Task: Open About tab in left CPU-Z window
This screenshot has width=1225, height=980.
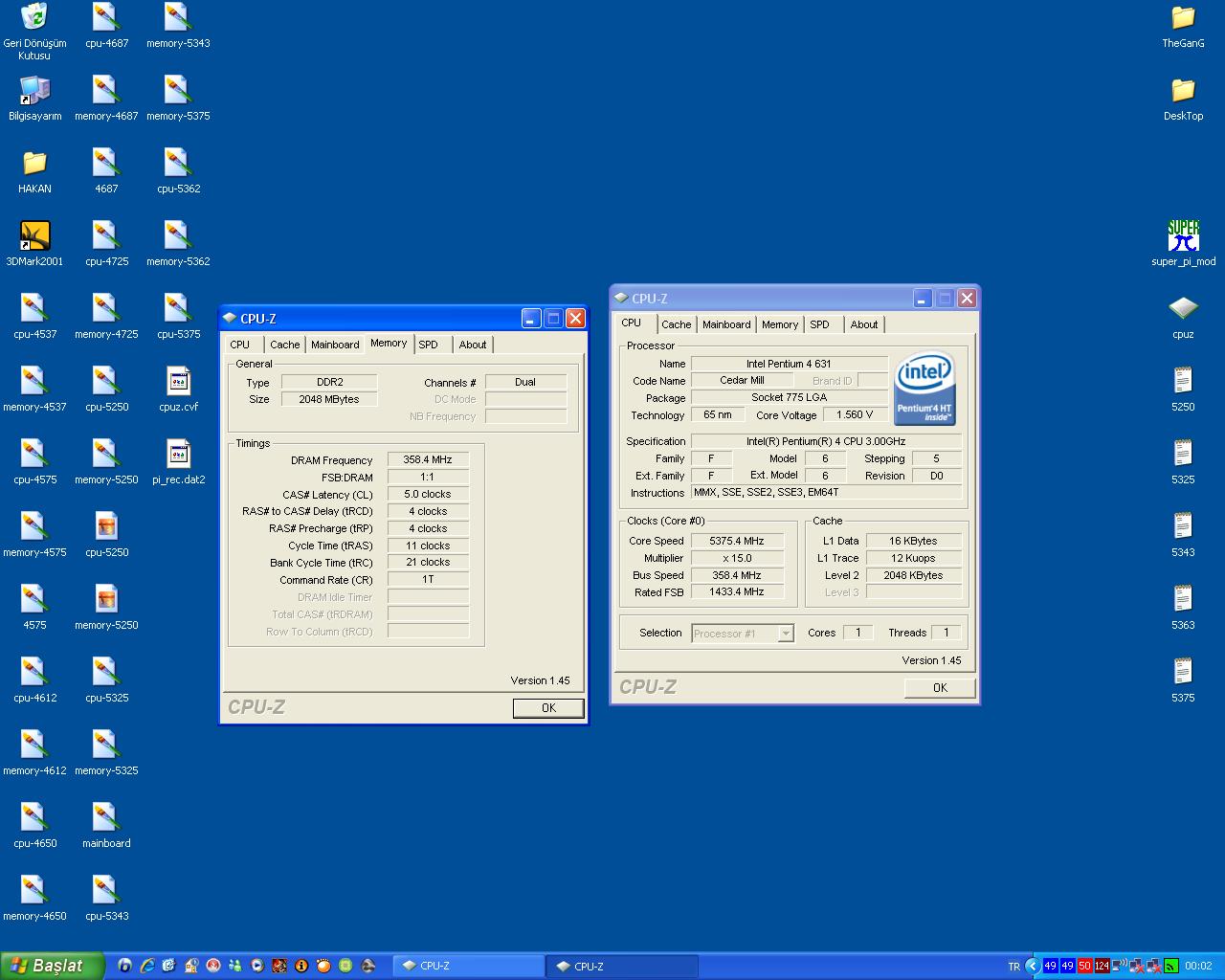Action: click(473, 345)
